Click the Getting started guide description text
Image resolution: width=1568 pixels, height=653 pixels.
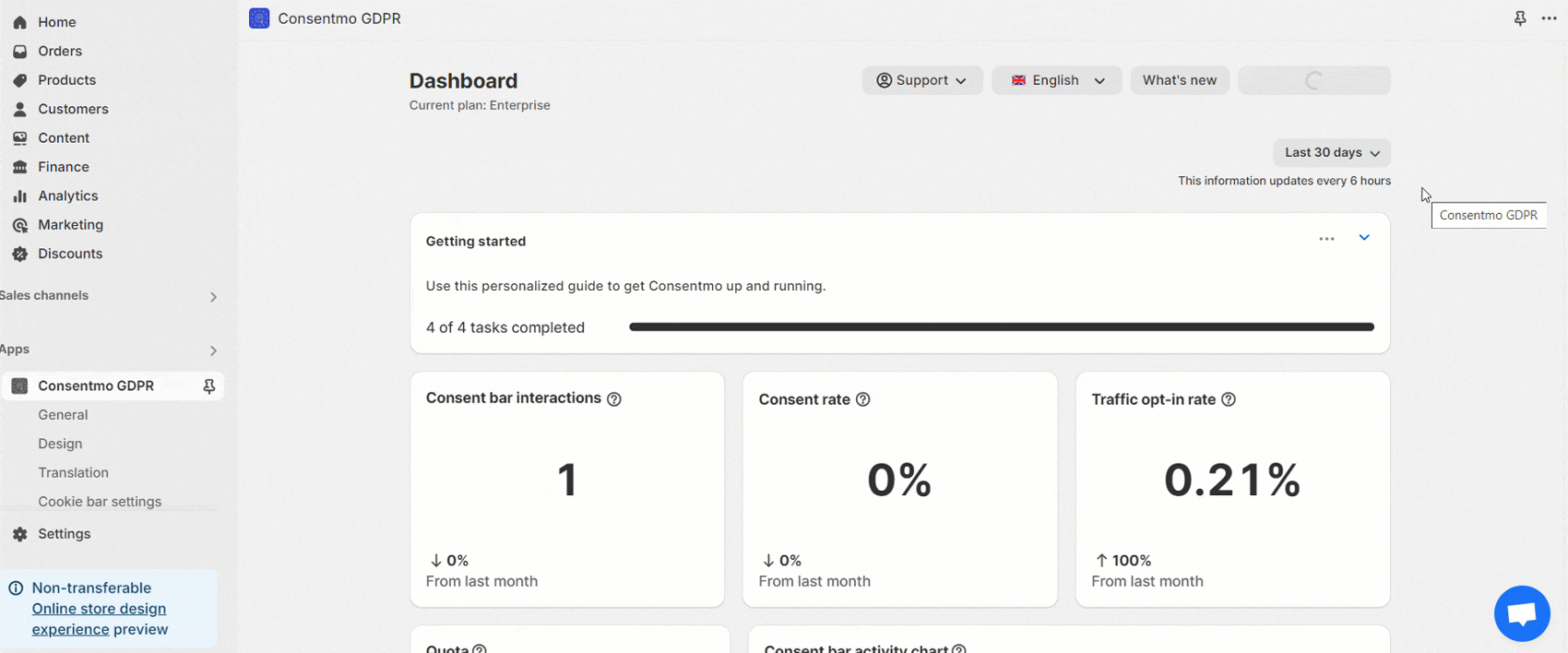(x=625, y=286)
